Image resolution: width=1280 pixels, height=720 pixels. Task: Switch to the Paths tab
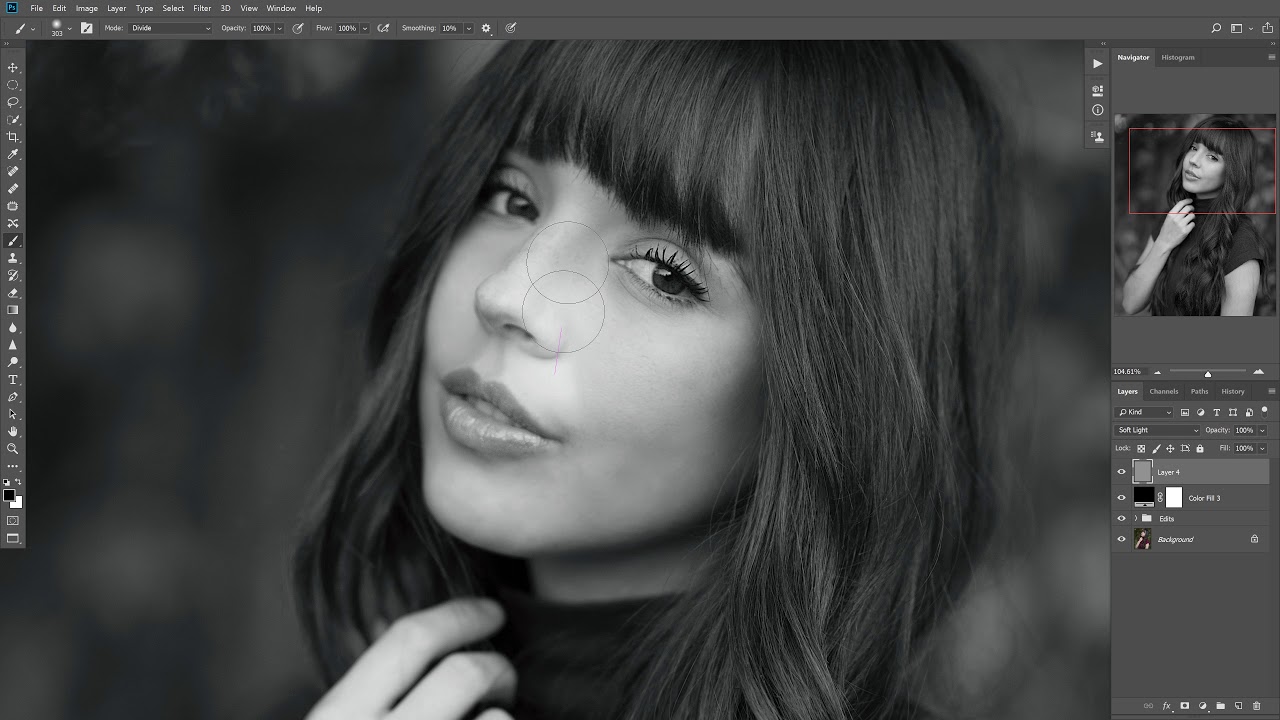pyautogui.click(x=1200, y=392)
